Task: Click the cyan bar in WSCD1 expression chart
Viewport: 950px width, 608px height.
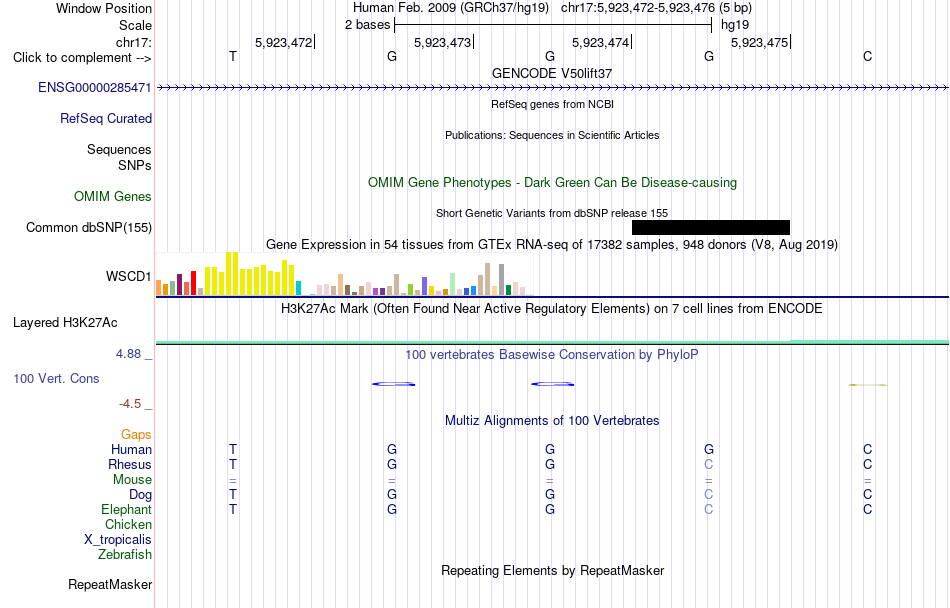Action: (298, 288)
